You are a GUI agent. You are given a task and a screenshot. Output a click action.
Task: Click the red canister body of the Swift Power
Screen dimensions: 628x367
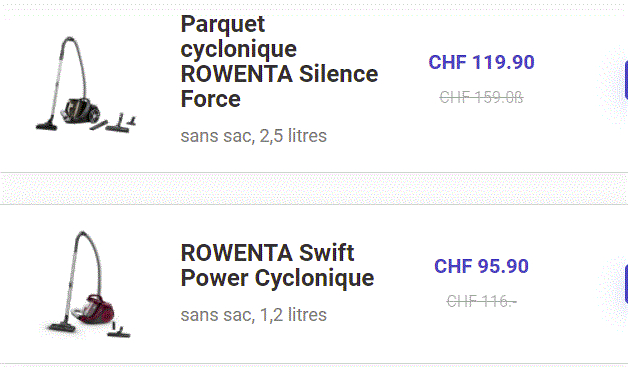(x=94, y=309)
